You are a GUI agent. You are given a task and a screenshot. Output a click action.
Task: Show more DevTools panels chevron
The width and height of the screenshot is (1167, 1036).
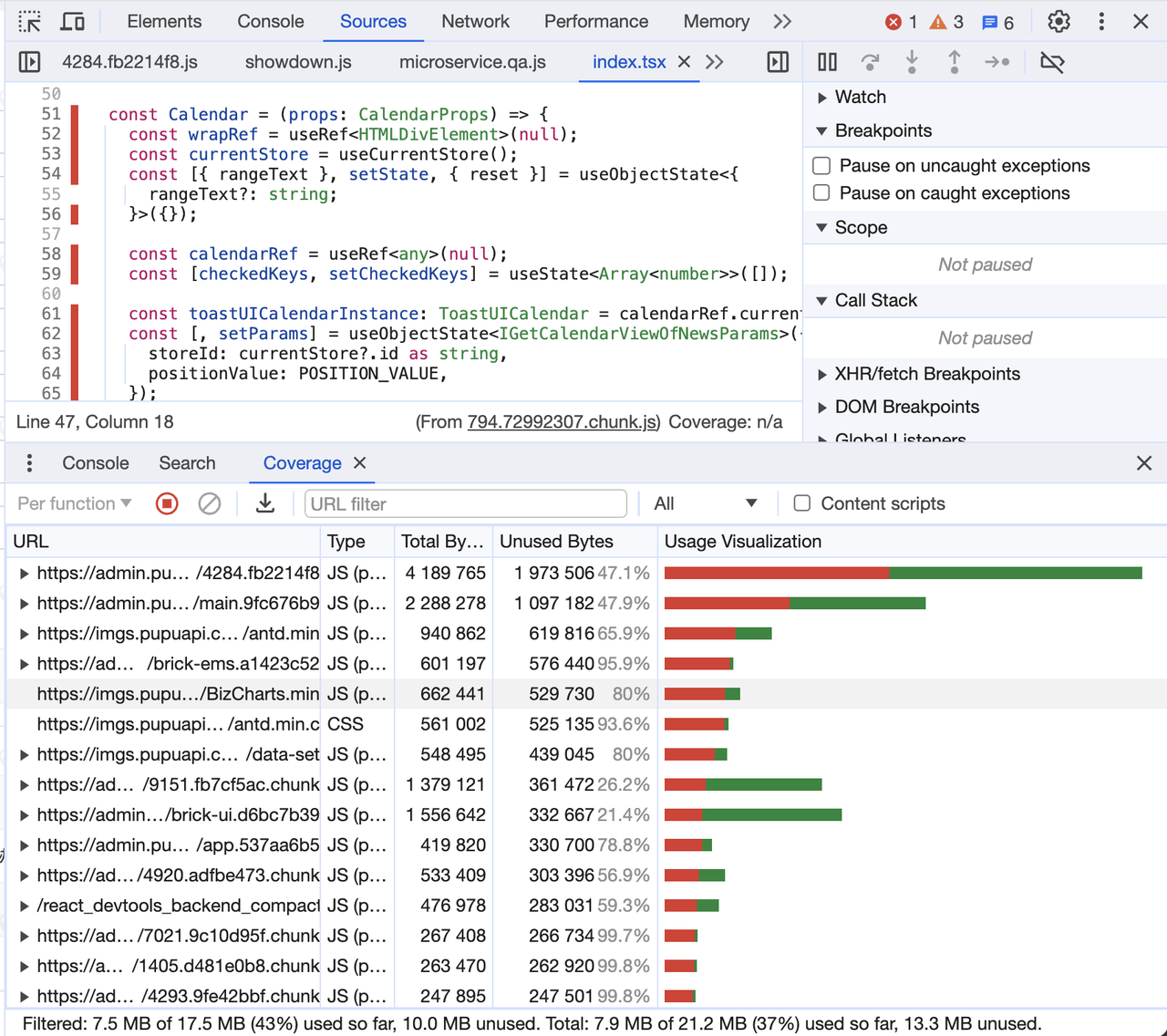(782, 21)
